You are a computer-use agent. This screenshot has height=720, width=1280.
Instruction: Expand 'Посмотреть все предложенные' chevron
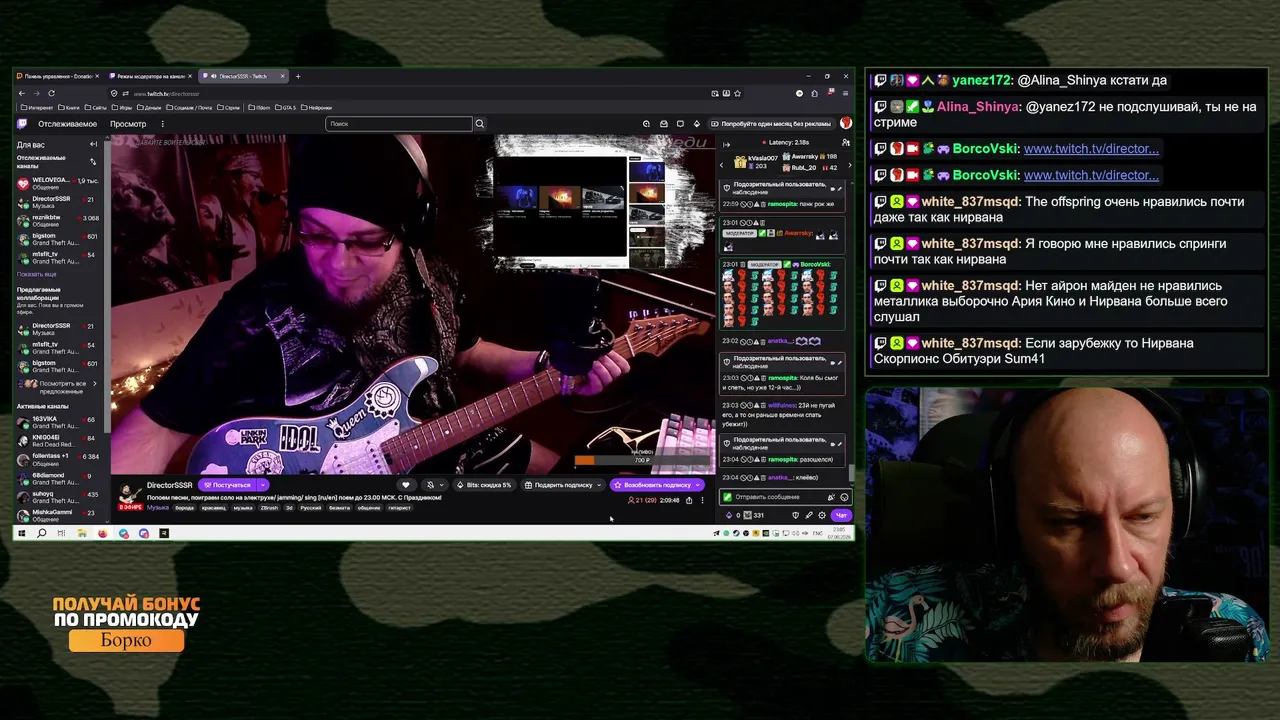(95, 383)
